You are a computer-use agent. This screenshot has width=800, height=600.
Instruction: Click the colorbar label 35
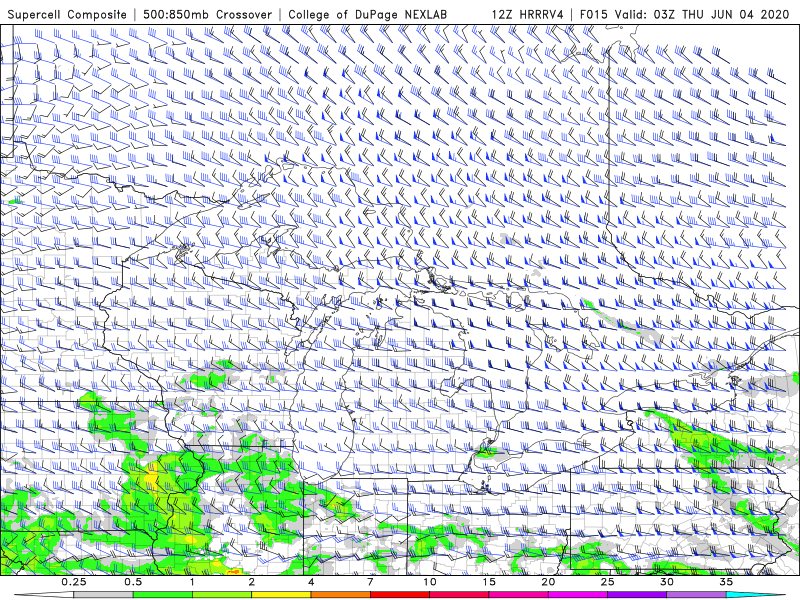pyautogui.click(x=726, y=582)
